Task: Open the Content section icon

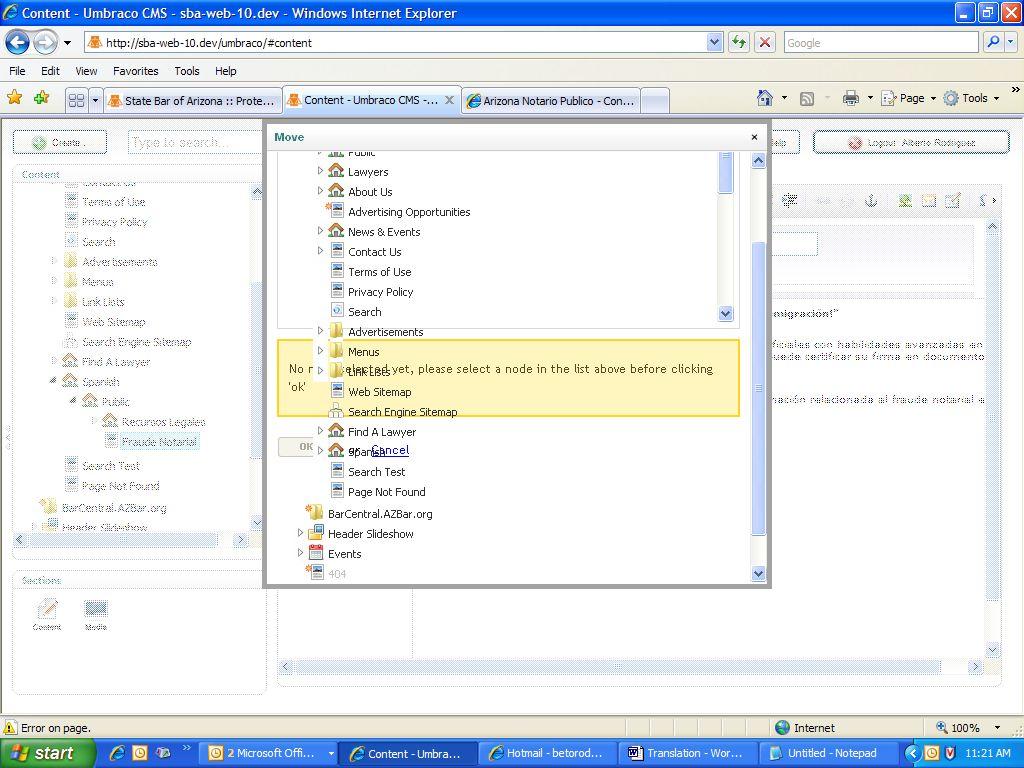Action: [x=47, y=615]
